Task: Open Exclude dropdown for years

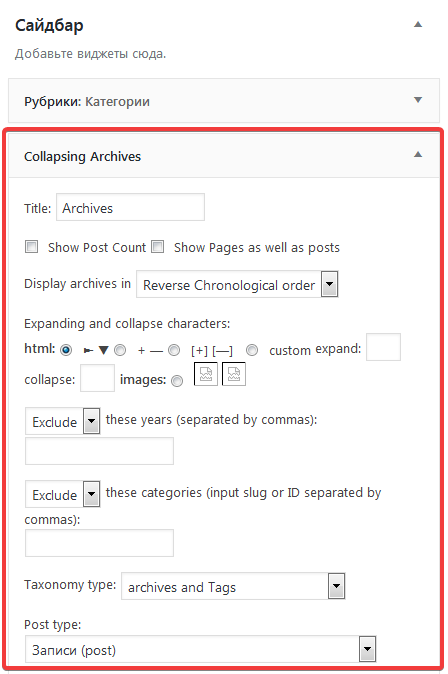Action: pyautogui.click(x=63, y=421)
